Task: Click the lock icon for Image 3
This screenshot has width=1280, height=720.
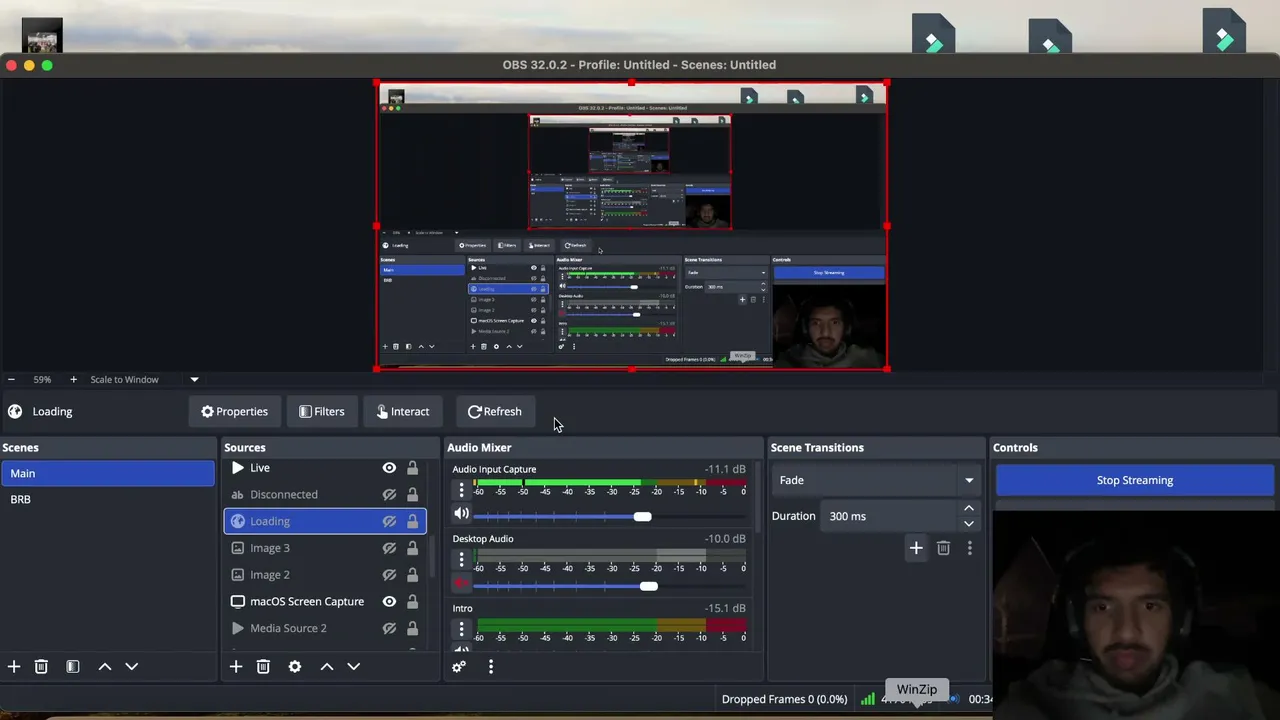Action: [x=412, y=548]
